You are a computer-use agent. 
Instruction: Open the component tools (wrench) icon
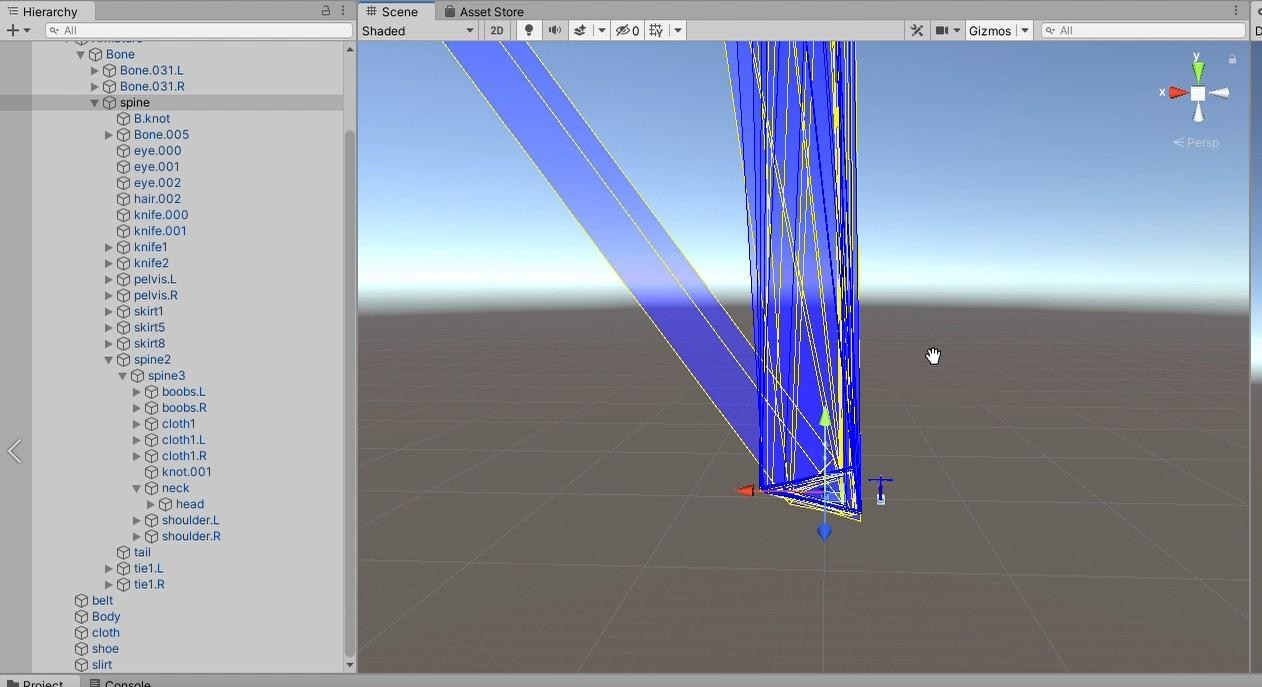(916, 30)
